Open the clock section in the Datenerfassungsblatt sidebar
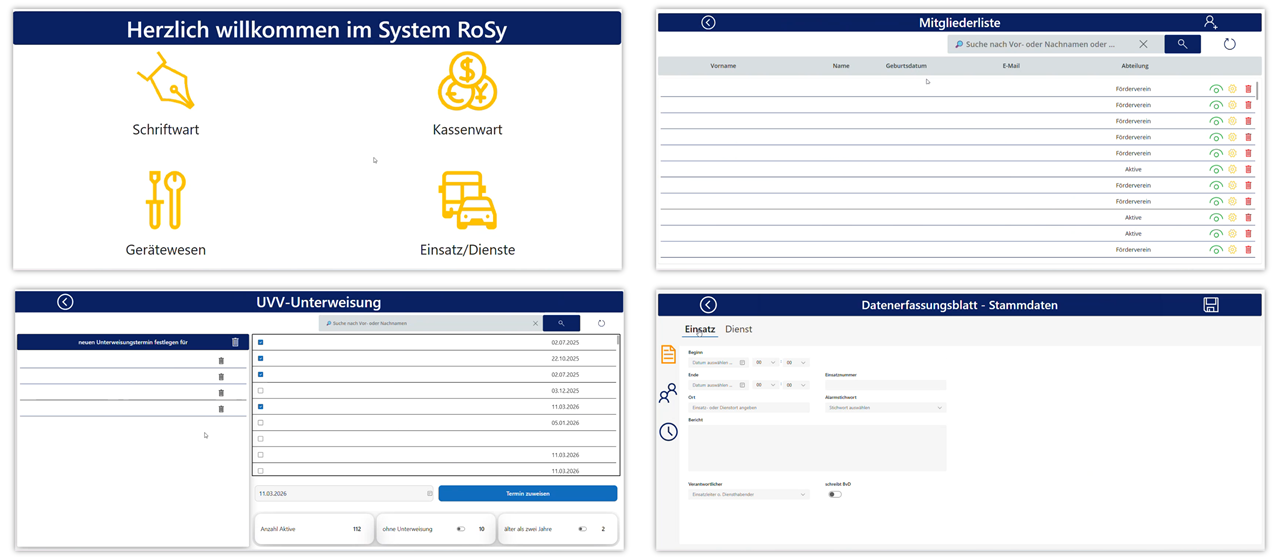1280x557 pixels. [668, 432]
